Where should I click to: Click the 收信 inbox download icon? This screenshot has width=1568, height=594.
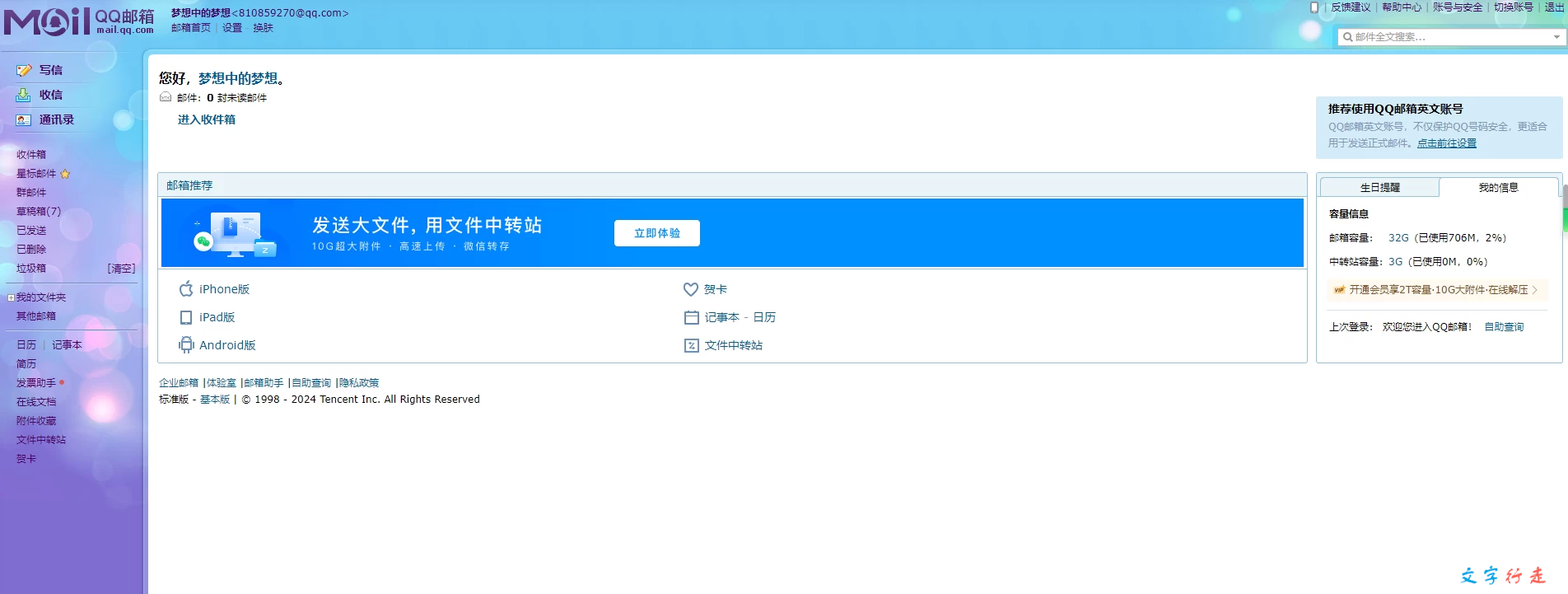tap(24, 96)
